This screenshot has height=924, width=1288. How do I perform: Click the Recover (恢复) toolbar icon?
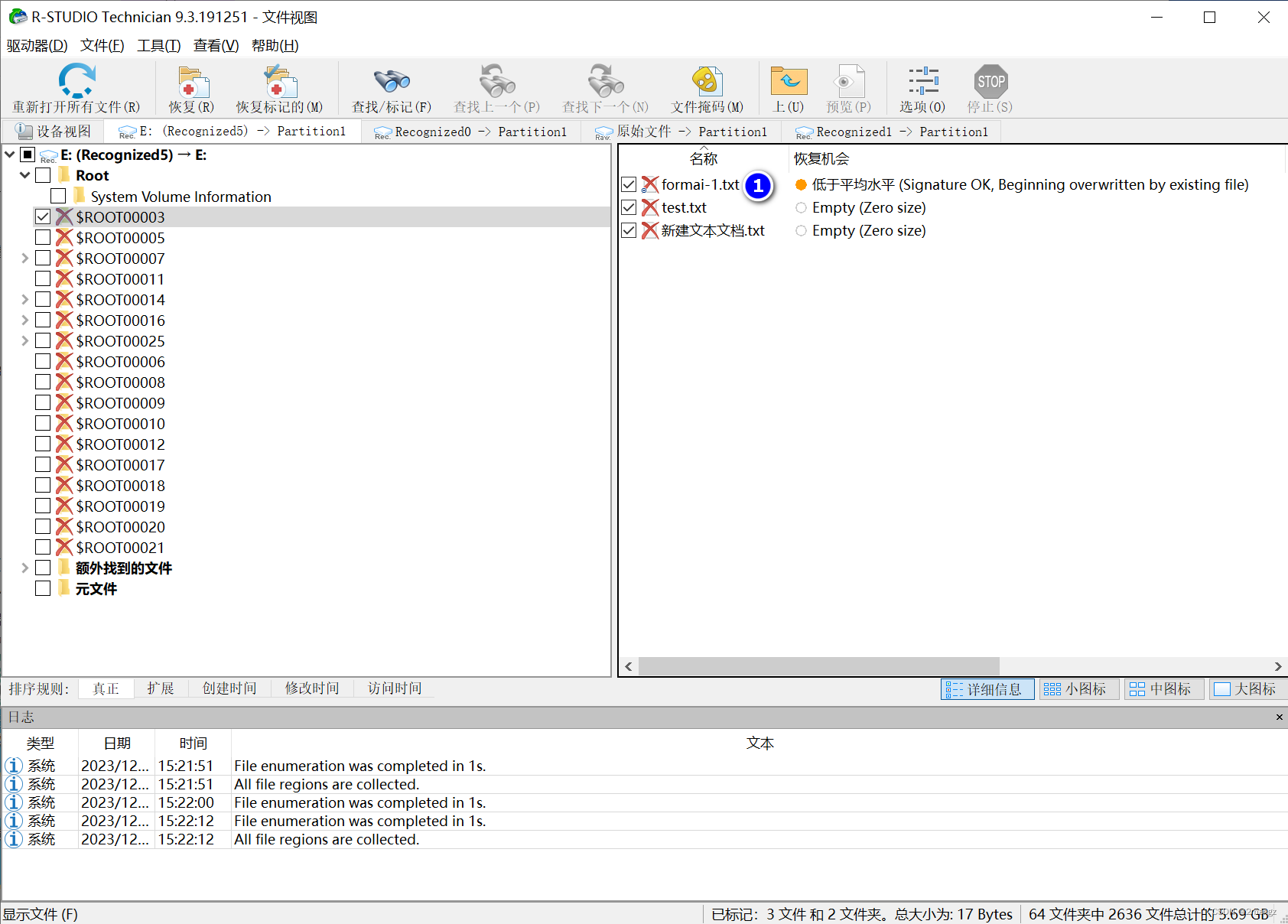tap(193, 82)
